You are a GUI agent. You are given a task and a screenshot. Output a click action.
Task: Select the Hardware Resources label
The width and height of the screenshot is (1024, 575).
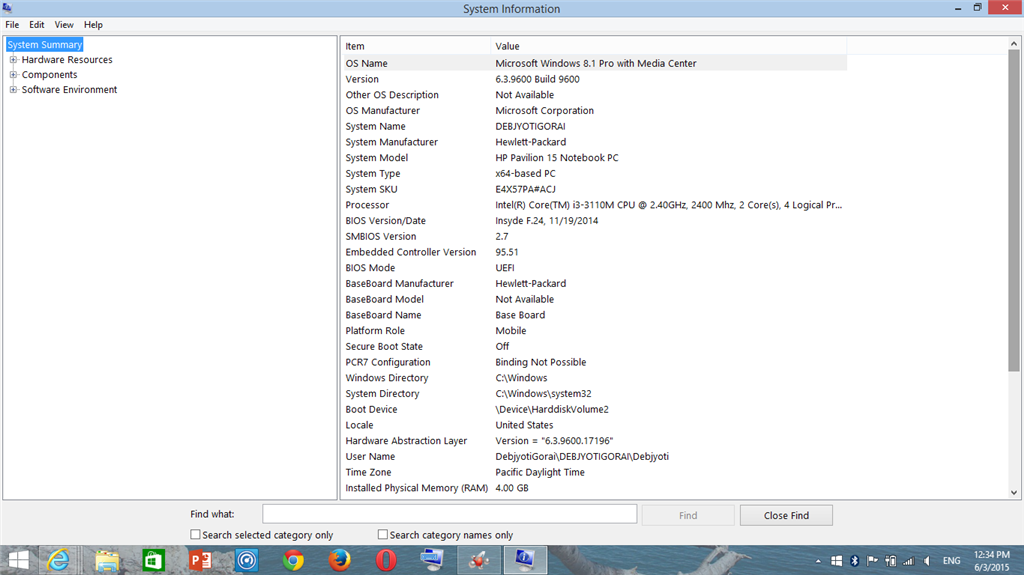click(x=67, y=59)
